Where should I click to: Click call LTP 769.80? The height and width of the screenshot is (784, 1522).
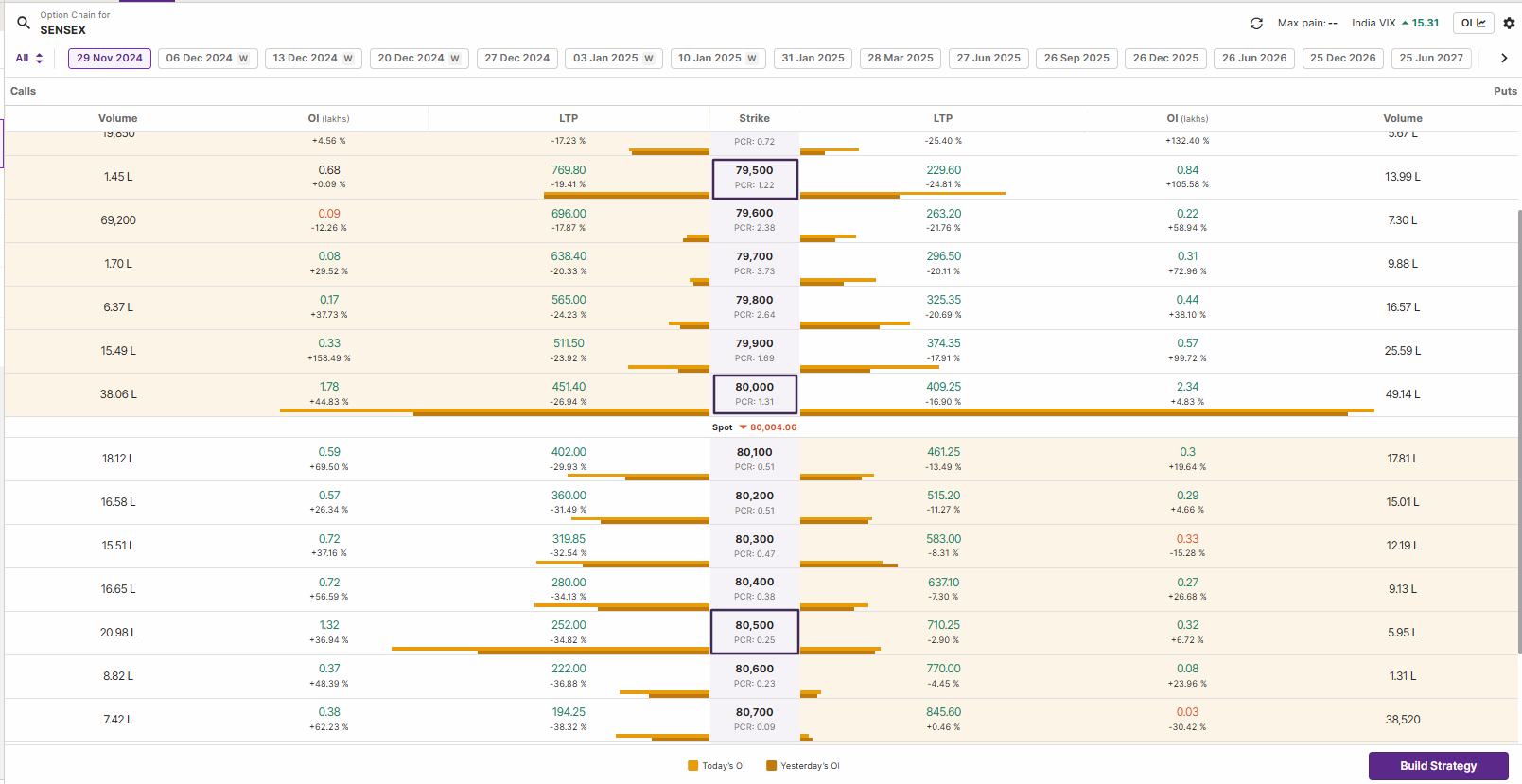[x=569, y=170]
